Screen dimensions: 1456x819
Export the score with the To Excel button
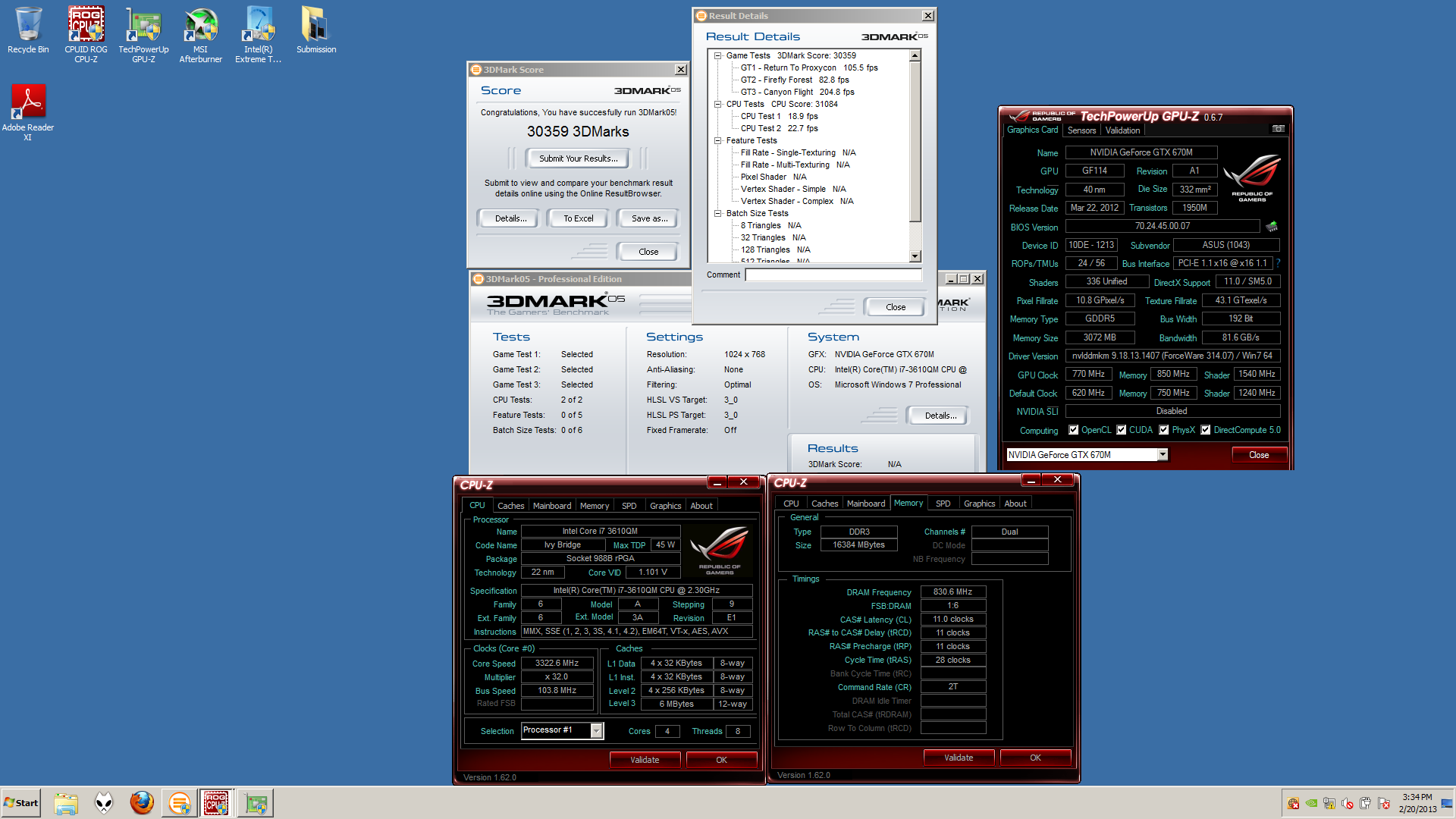(x=579, y=218)
